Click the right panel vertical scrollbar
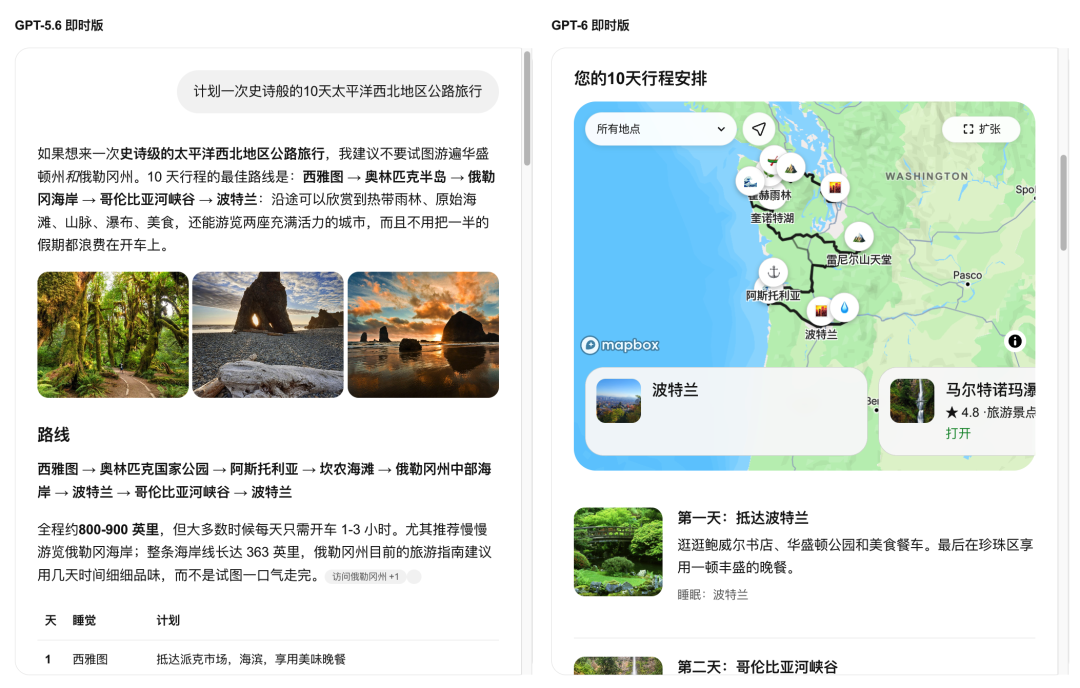 coord(1063,203)
